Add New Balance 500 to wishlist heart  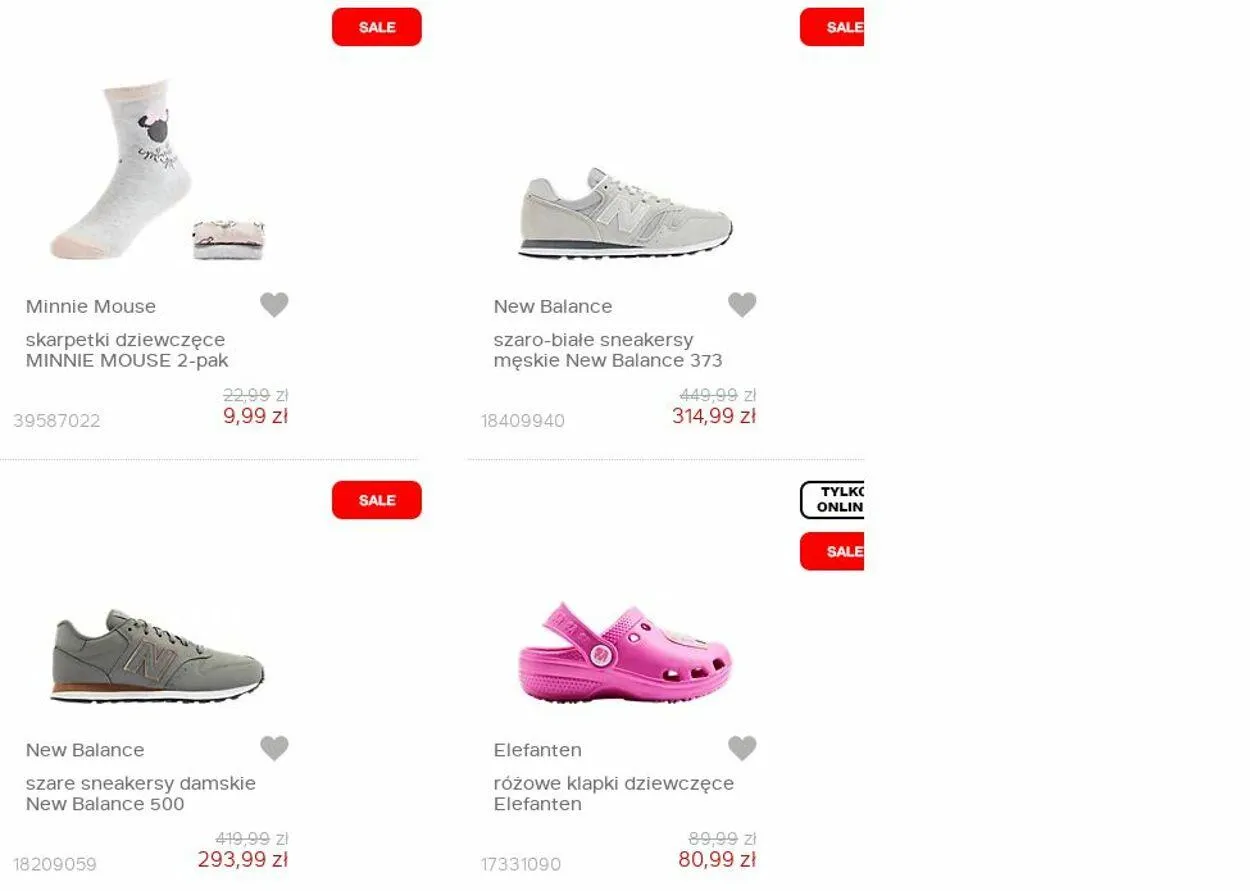coord(274,748)
